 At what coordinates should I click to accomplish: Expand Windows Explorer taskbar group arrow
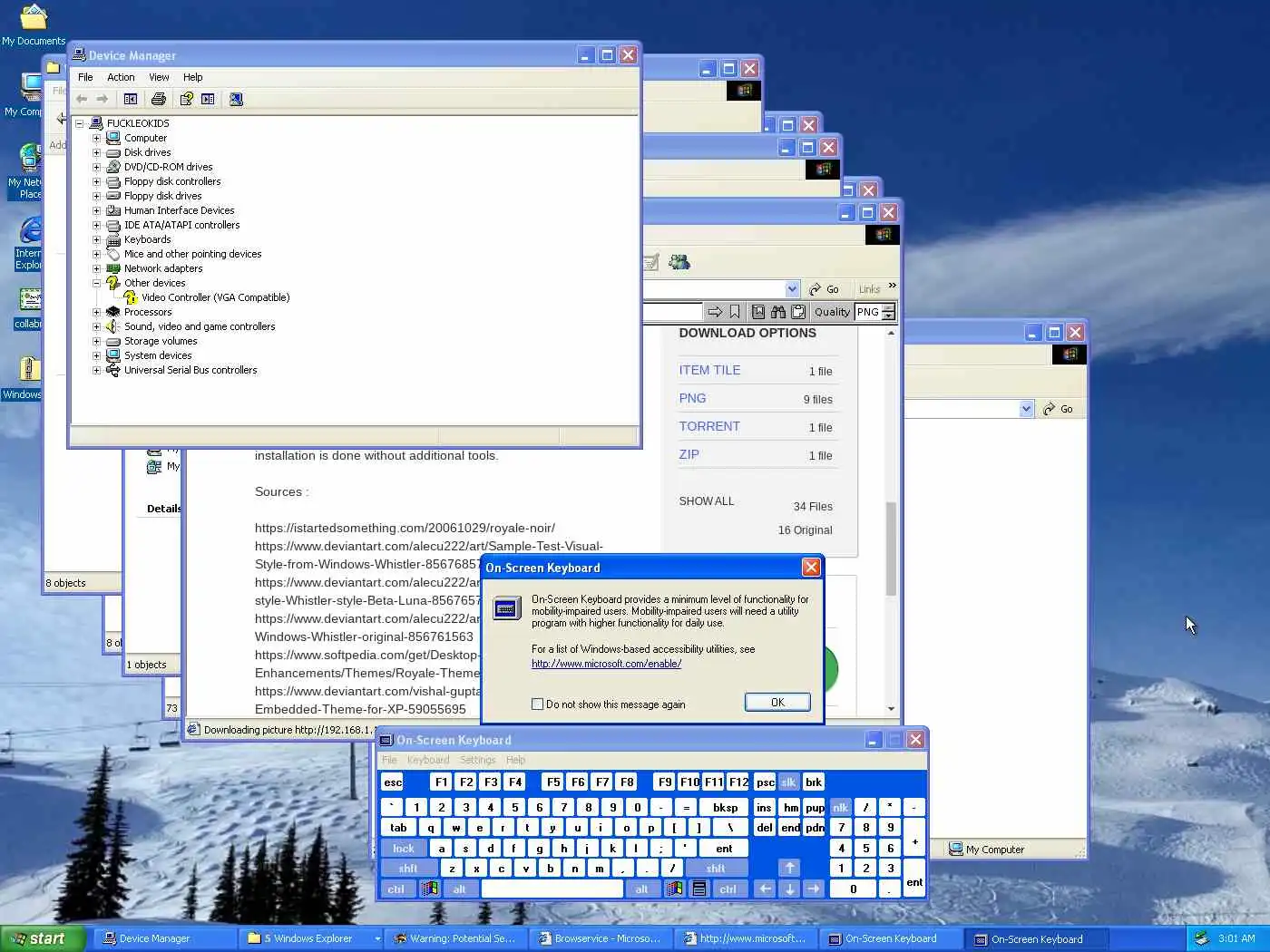[x=377, y=938]
